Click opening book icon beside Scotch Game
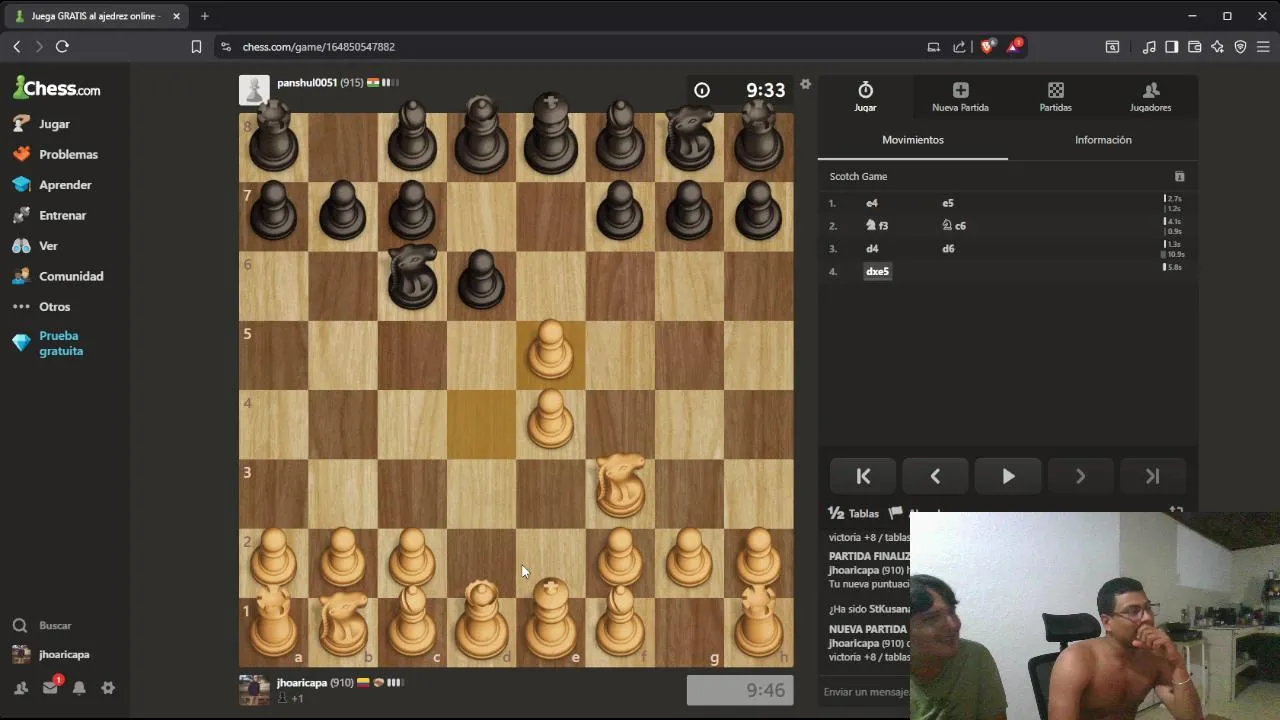The width and height of the screenshot is (1280, 720). pyautogui.click(x=1179, y=176)
